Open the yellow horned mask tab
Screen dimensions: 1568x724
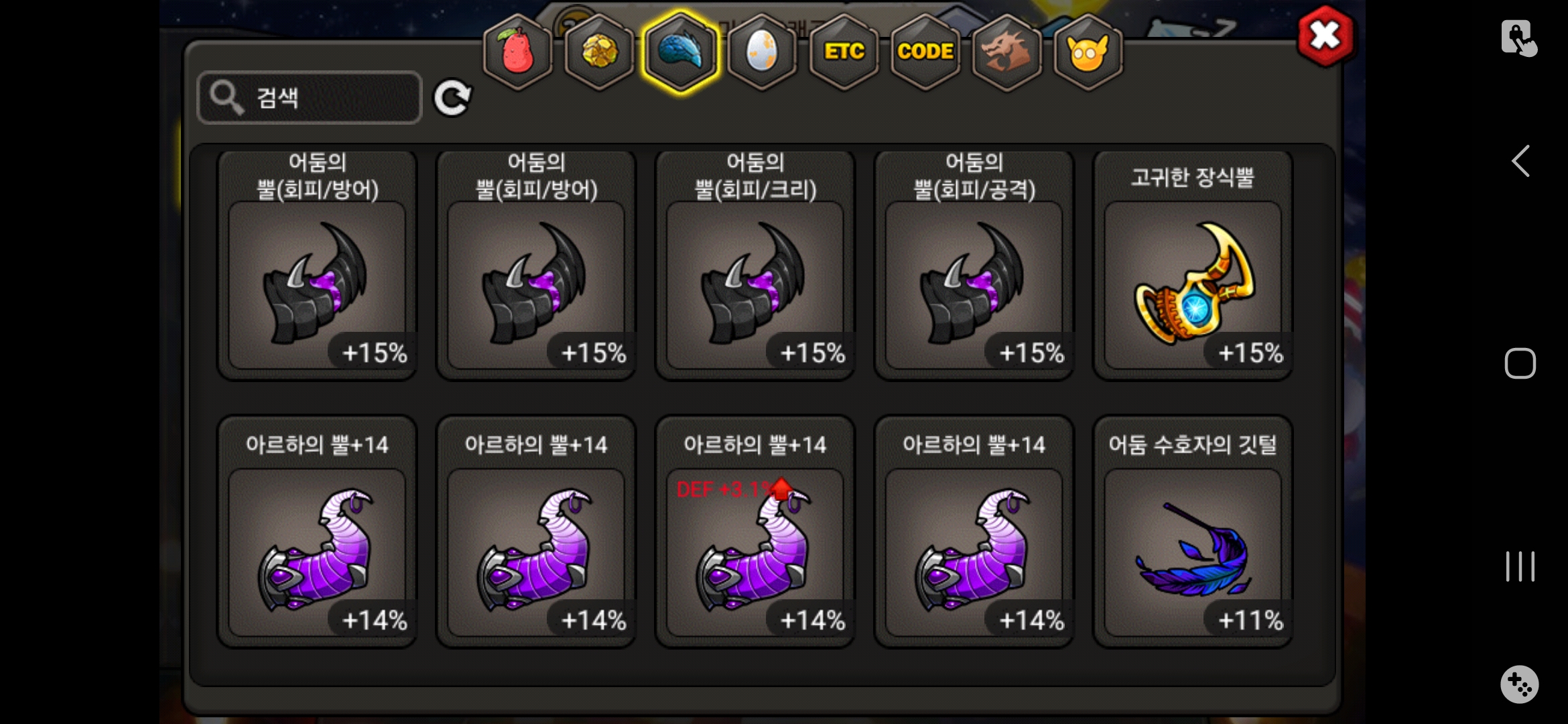1088,52
